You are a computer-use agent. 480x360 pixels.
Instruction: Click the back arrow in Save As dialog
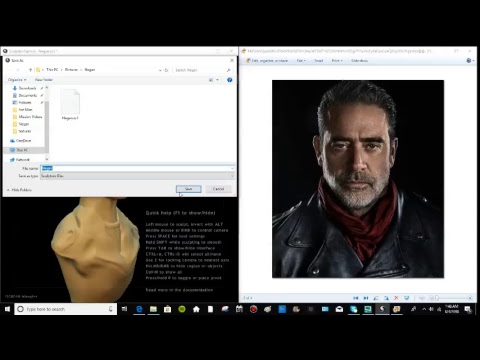(10, 70)
